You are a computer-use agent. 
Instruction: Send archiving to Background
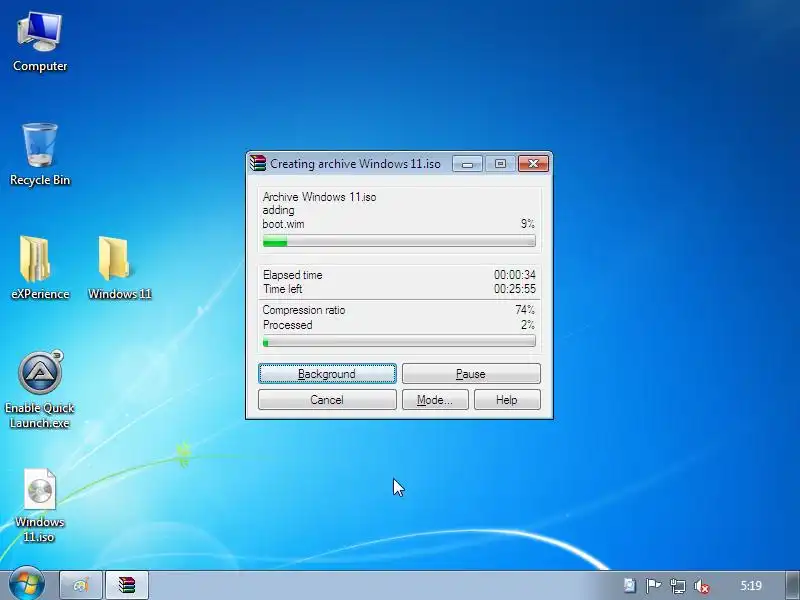tap(327, 373)
